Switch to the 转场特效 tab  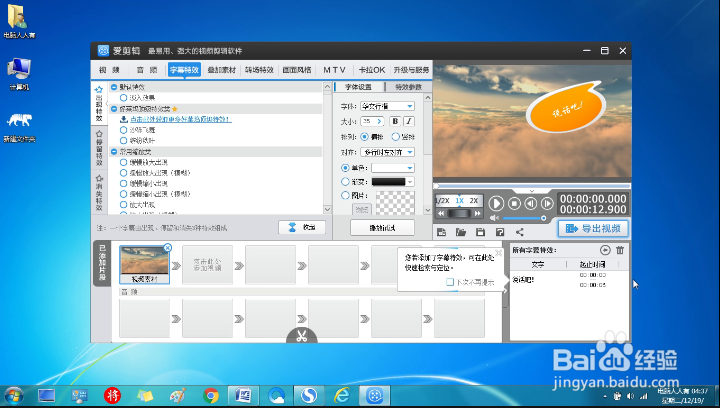click(259, 70)
